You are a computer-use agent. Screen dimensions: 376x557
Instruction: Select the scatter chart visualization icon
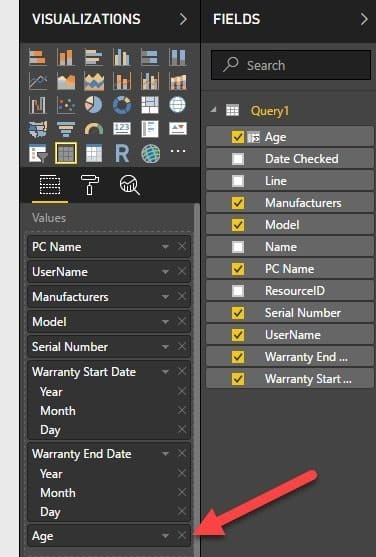(66, 105)
